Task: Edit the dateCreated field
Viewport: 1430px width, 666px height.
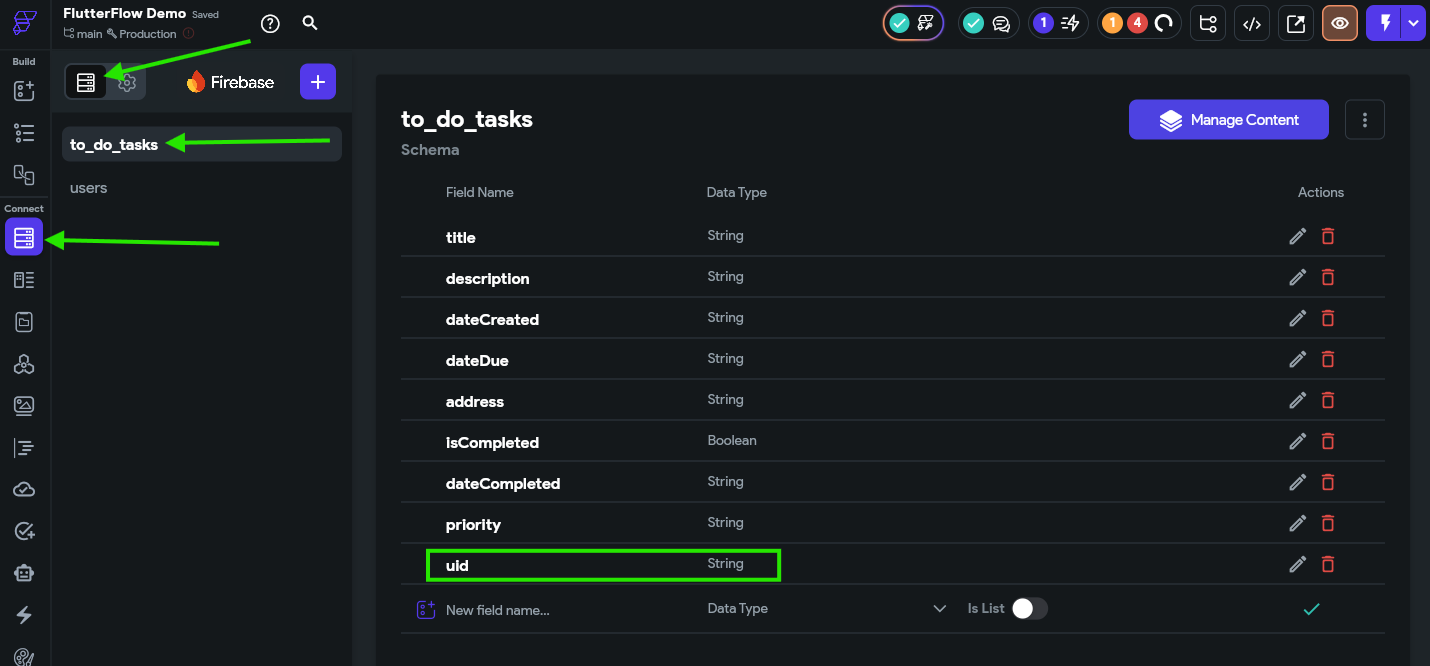Action: (1298, 318)
